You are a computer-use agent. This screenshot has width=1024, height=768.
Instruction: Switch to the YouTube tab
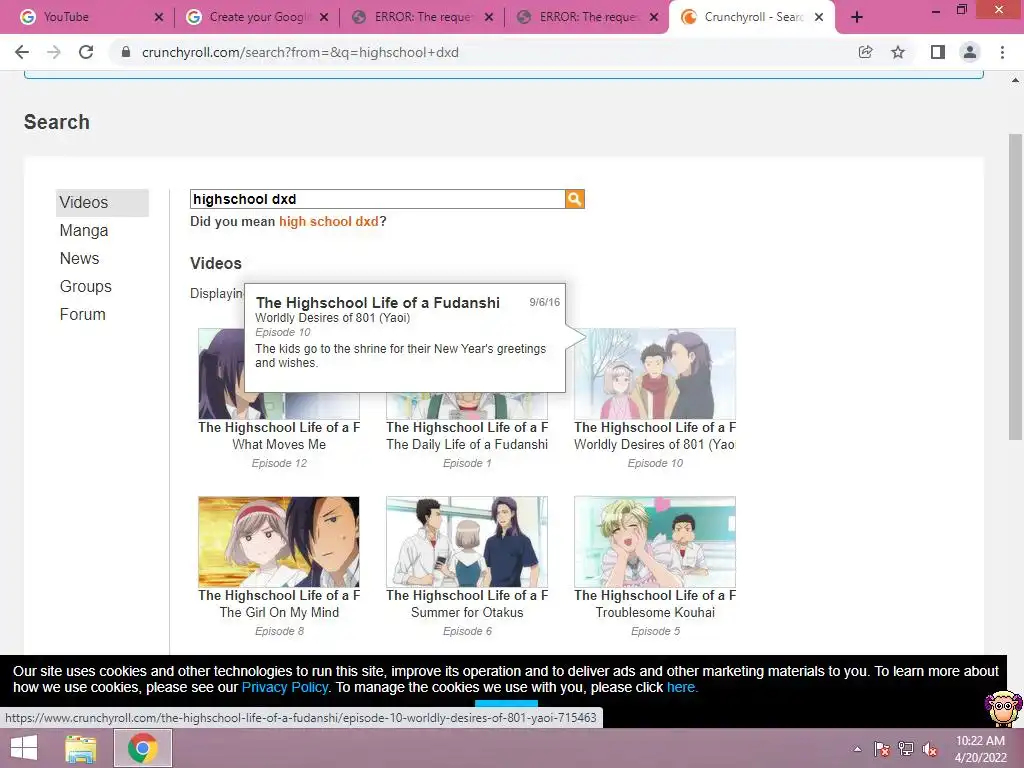pyautogui.click(x=89, y=17)
